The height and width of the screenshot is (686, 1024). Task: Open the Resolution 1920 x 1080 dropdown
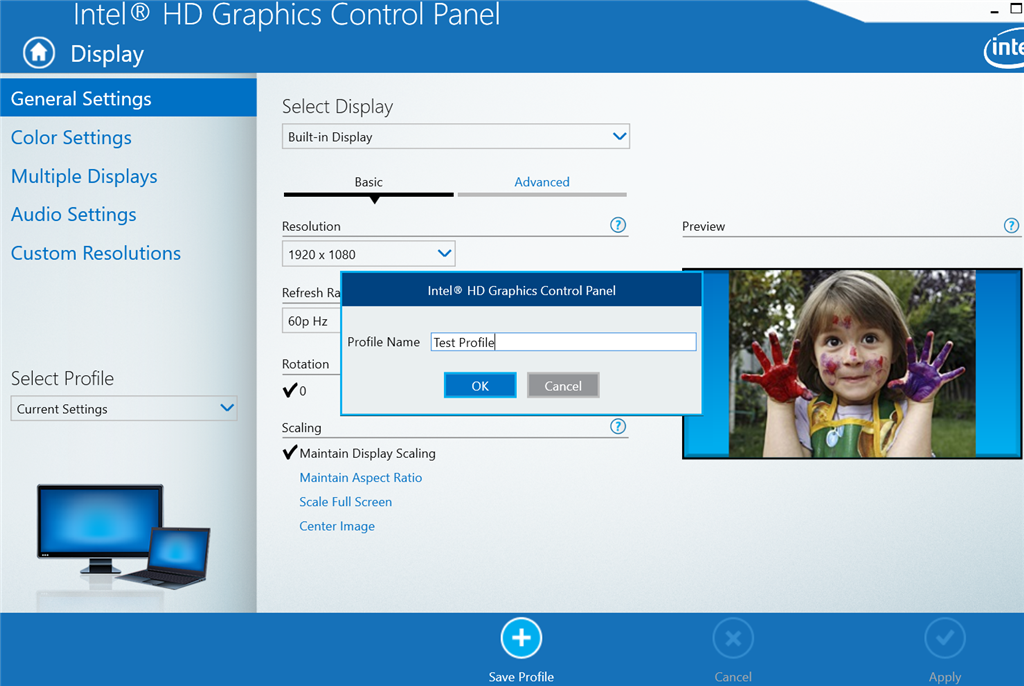pos(368,254)
